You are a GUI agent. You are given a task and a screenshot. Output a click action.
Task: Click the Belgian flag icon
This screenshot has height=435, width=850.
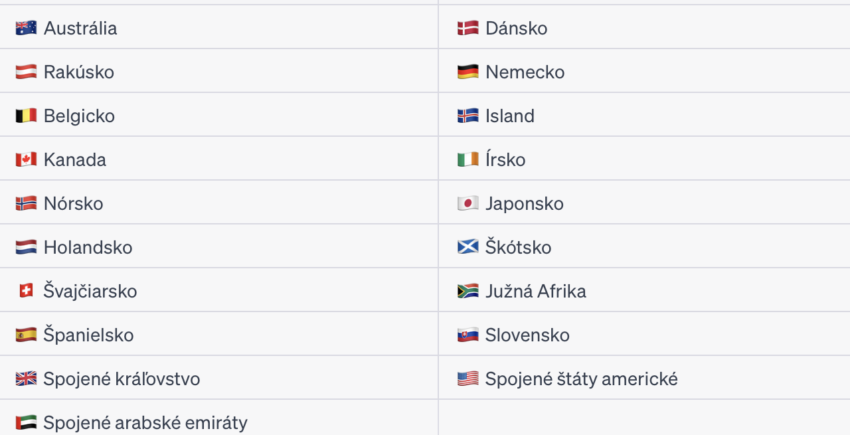[26, 116]
